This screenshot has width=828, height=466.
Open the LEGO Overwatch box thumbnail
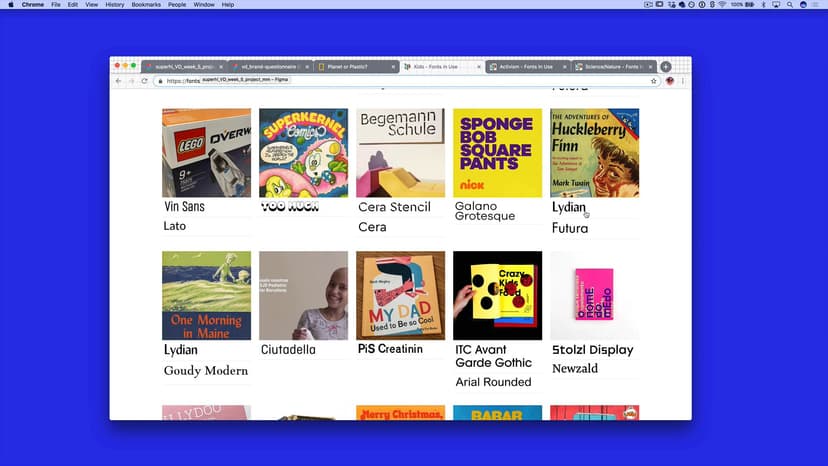coord(206,153)
